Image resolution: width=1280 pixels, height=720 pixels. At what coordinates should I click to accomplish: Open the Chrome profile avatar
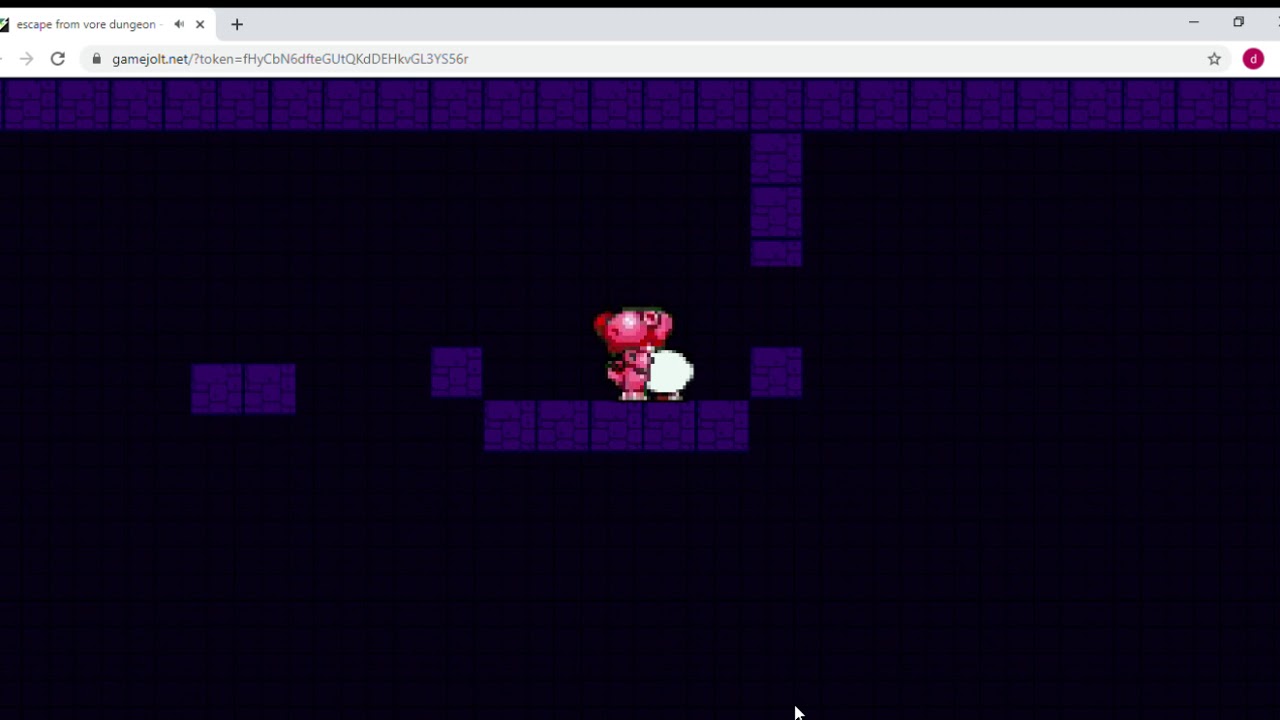[x=1253, y=59]
